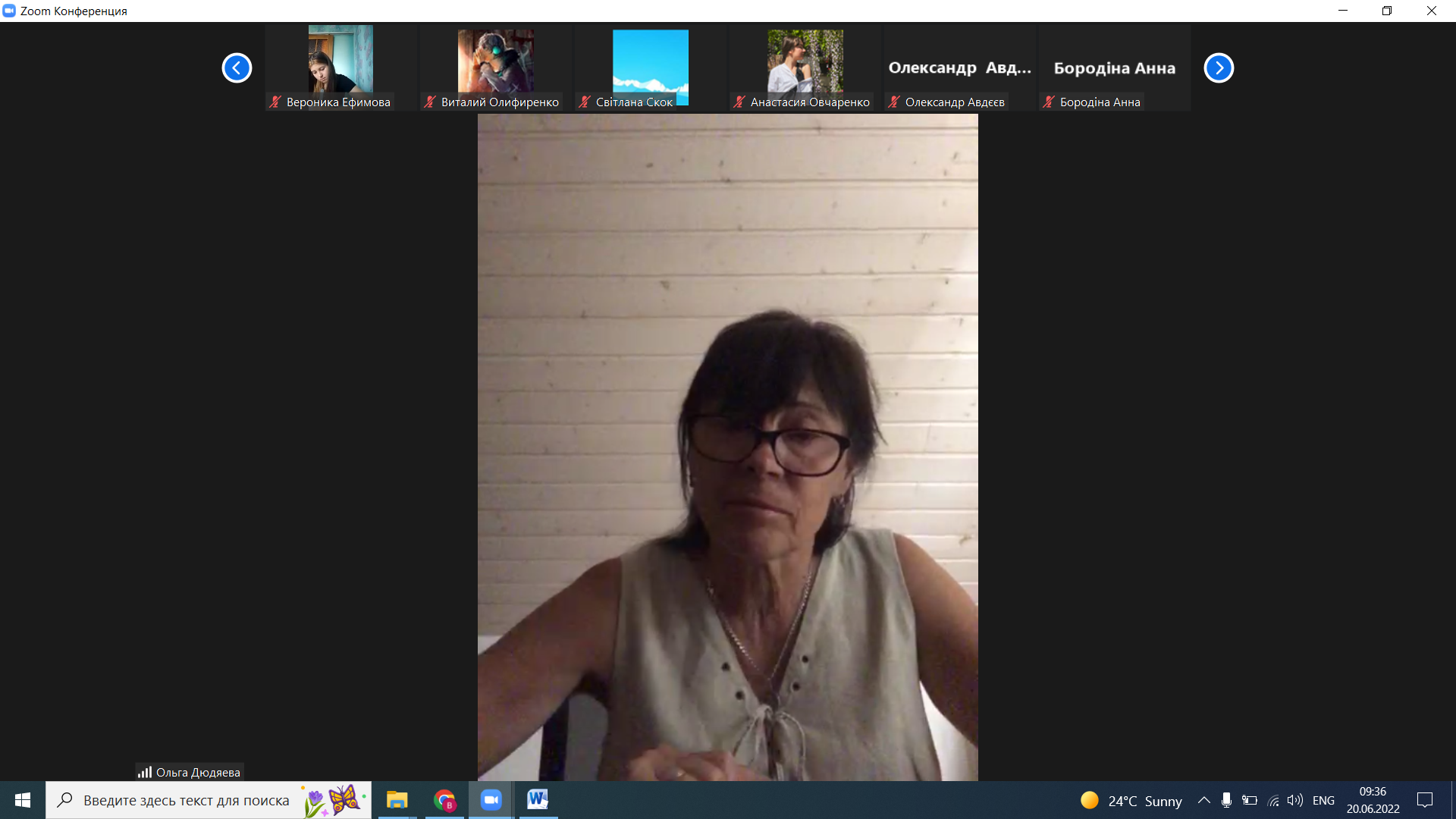This screenshot has width=1456, height=819.
Task: Open Wi-Fi network tray icon
Action: point(1273,800)
